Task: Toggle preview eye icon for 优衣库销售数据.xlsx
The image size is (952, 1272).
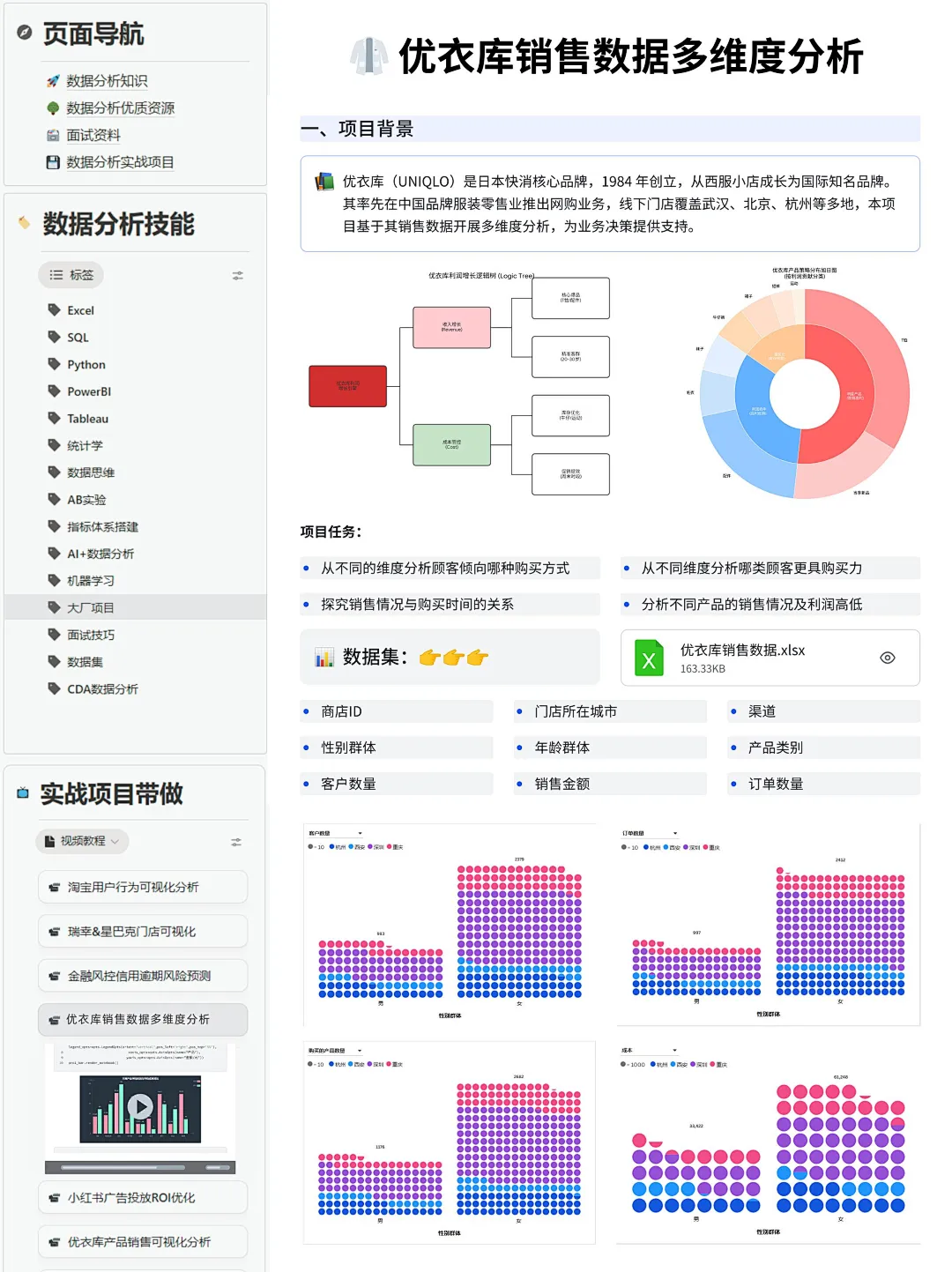Action: [888, 658]
